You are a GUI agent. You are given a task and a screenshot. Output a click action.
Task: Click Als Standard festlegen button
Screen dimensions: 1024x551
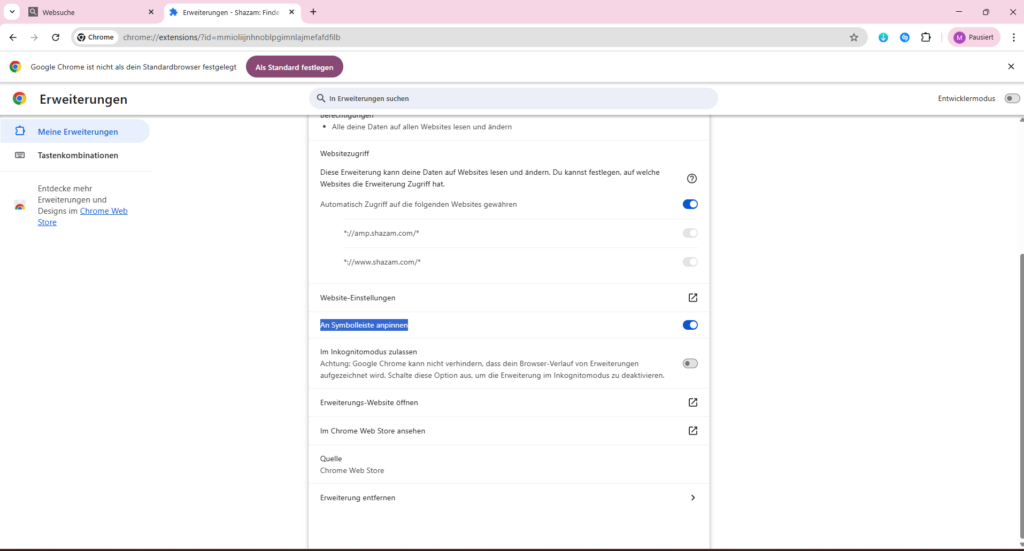[295, 67]
